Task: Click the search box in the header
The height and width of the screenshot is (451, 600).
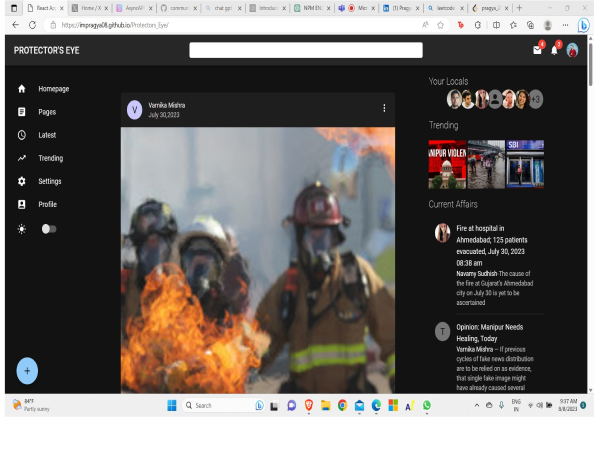Action: (x=306, y=50)
